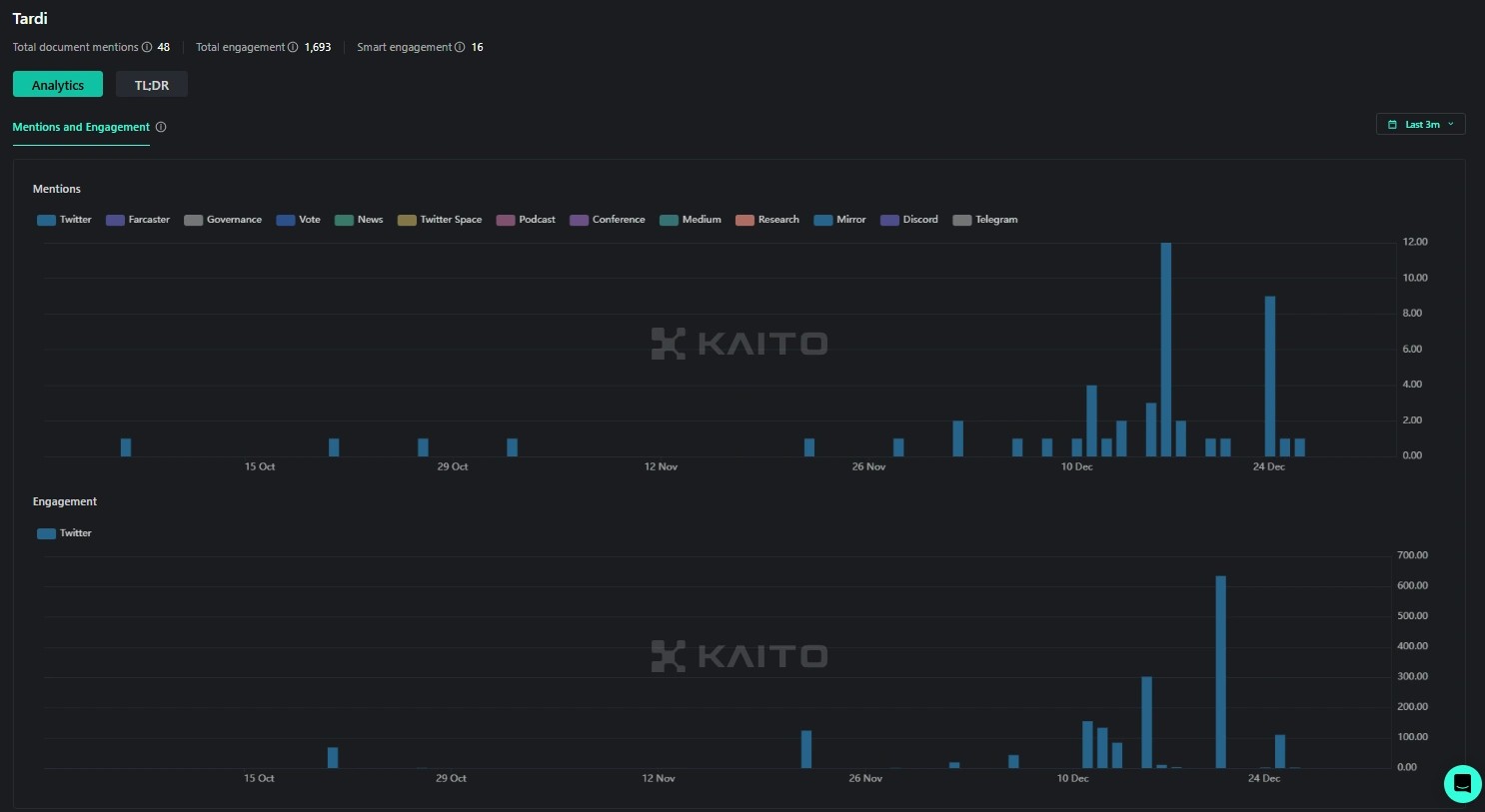The width and height of the screenshot is (1485, 812).
Task: Toggle the Twitter series in the Mentions legend
Action: pos(64,220)
